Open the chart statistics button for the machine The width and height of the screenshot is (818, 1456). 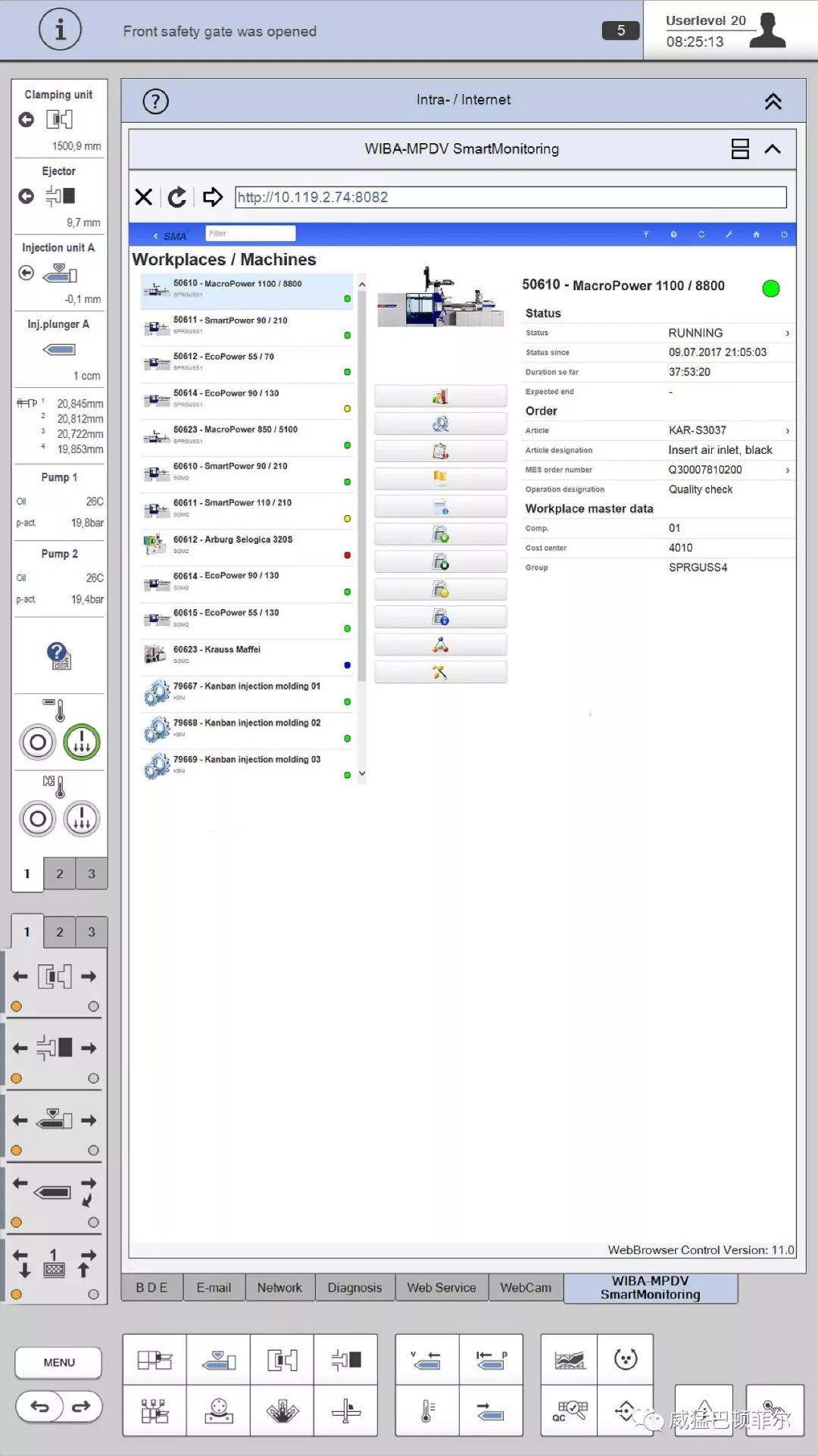click(x=440, y=397)
